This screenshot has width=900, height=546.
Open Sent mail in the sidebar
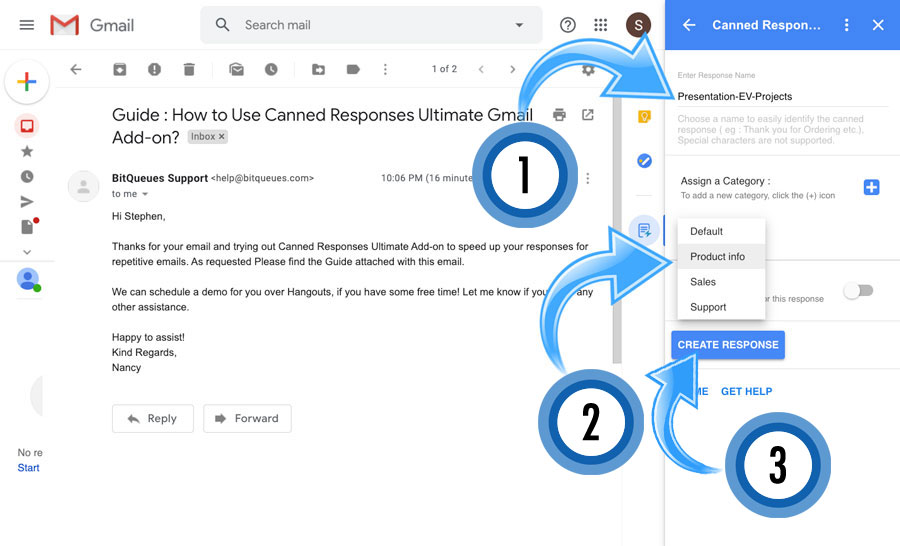coord(27,202)
